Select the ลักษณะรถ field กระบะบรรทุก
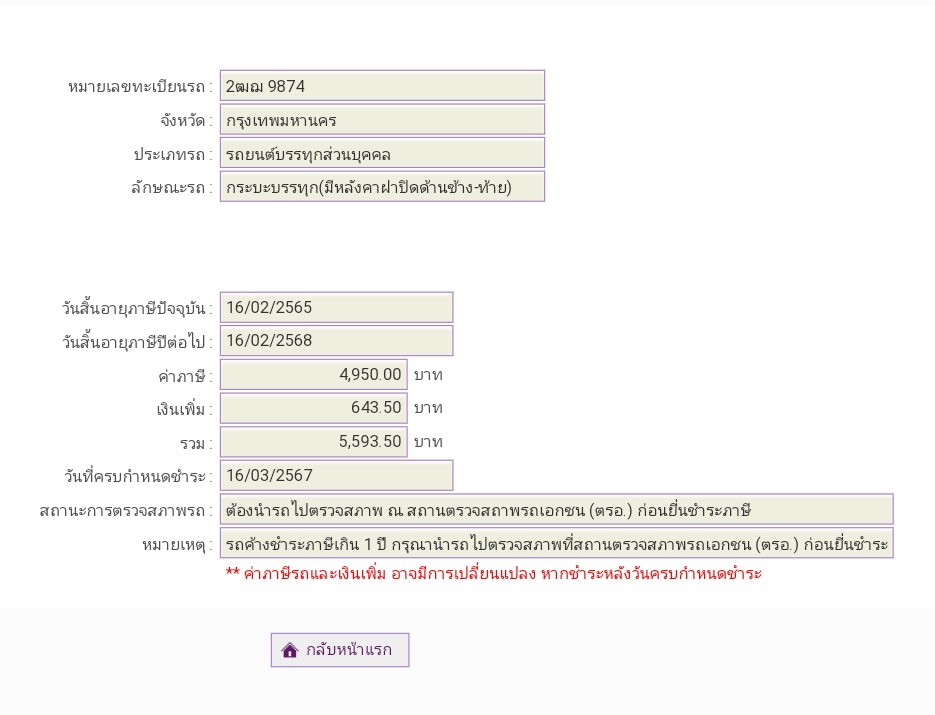935x715 pixels. pyautogui.click(x=382, y=187)
